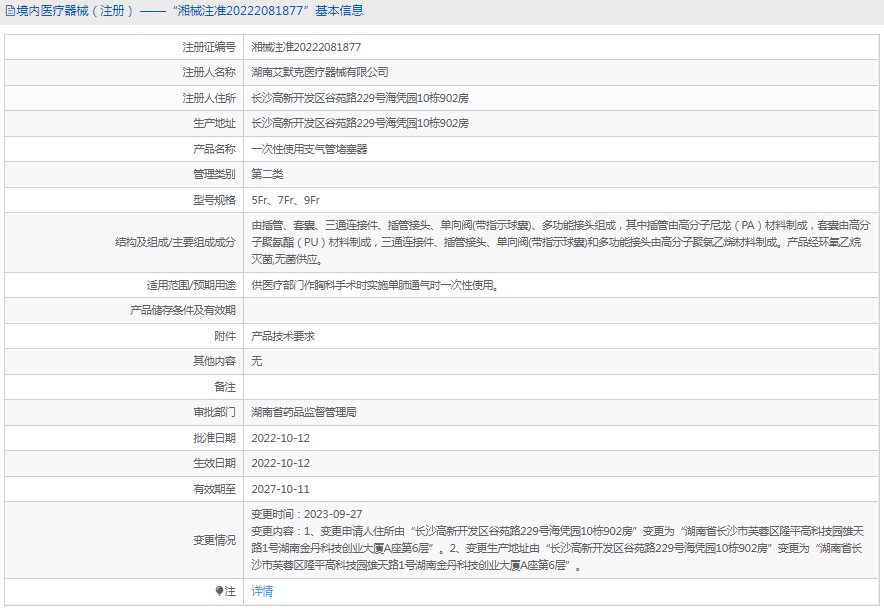Image resolution: width=884 pixels, height=615 pixels.
Task: Select the 型号规格 label
Action: coord(214,200)
